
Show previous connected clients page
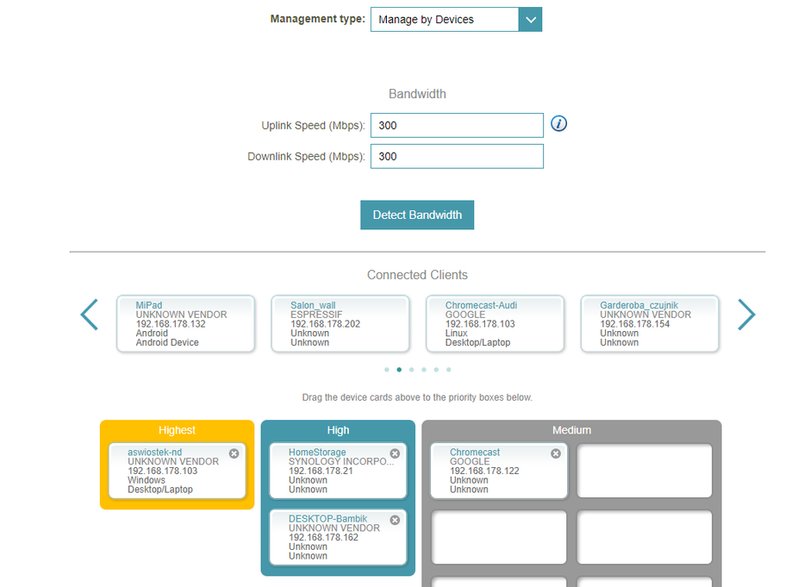(x=89, y=314)
